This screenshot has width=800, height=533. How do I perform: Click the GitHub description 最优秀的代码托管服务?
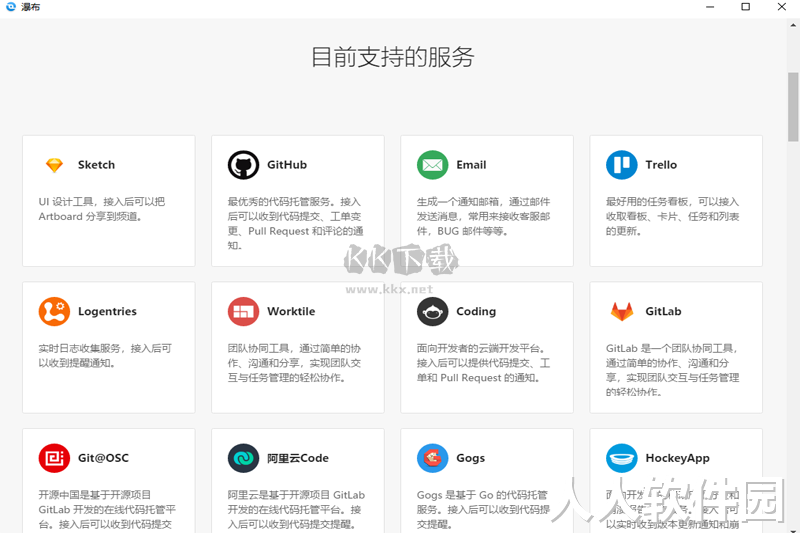pos(295,223)
